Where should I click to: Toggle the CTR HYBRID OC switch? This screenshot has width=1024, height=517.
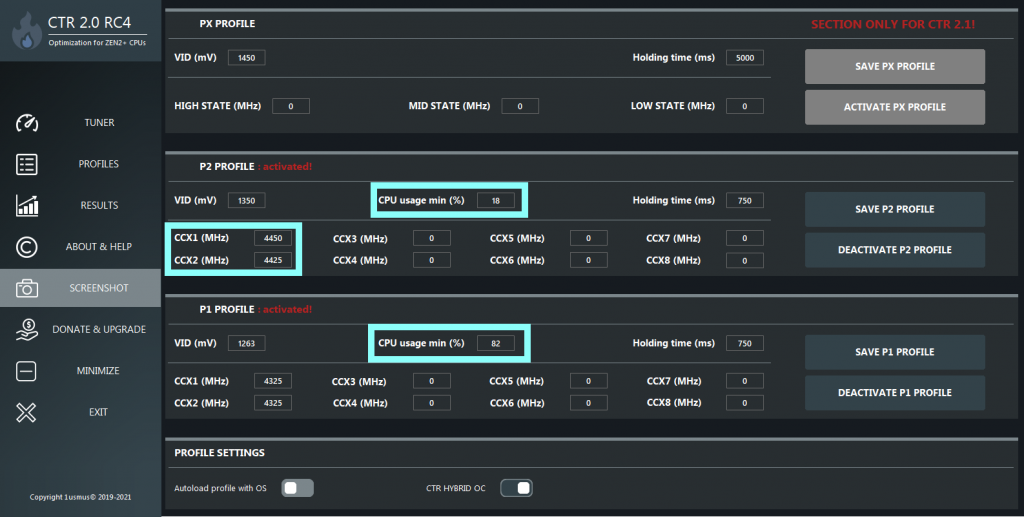coord(516,488)
